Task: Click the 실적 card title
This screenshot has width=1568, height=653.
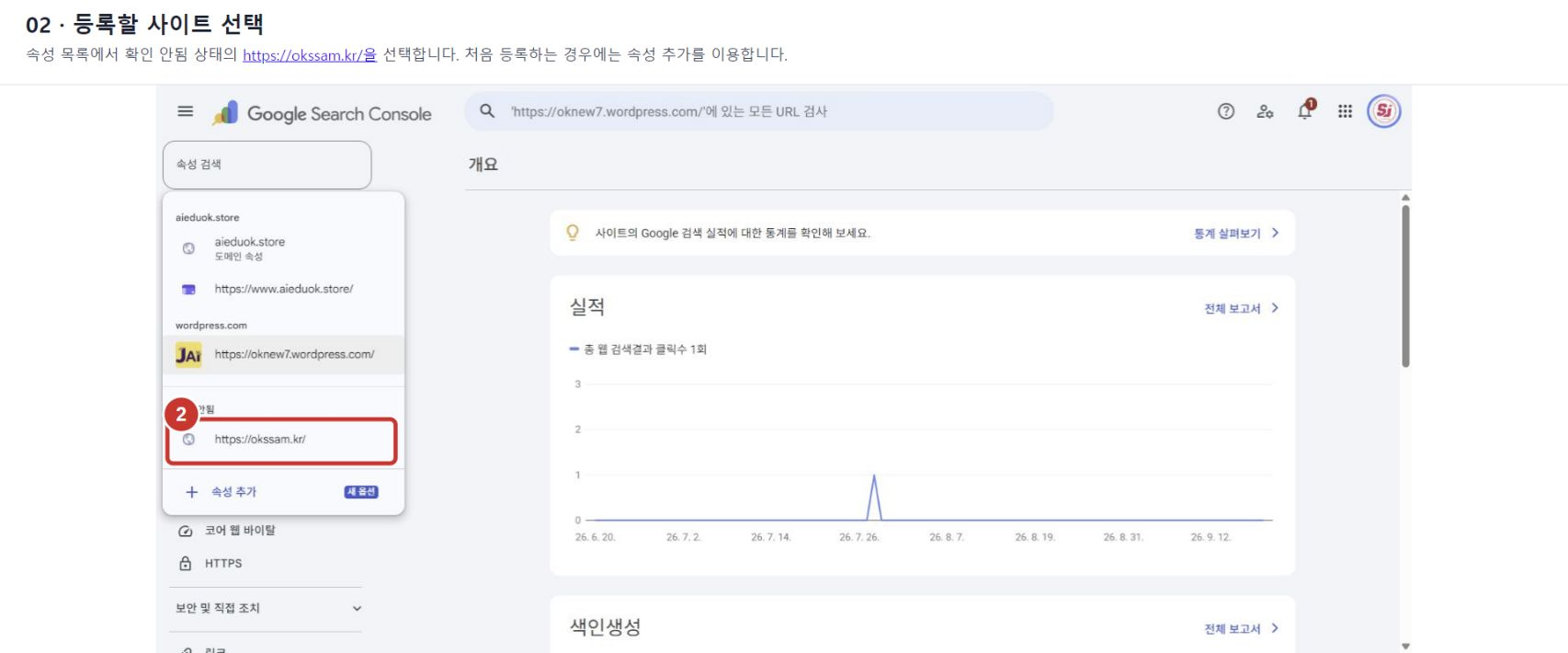Action: coord(587,307)
